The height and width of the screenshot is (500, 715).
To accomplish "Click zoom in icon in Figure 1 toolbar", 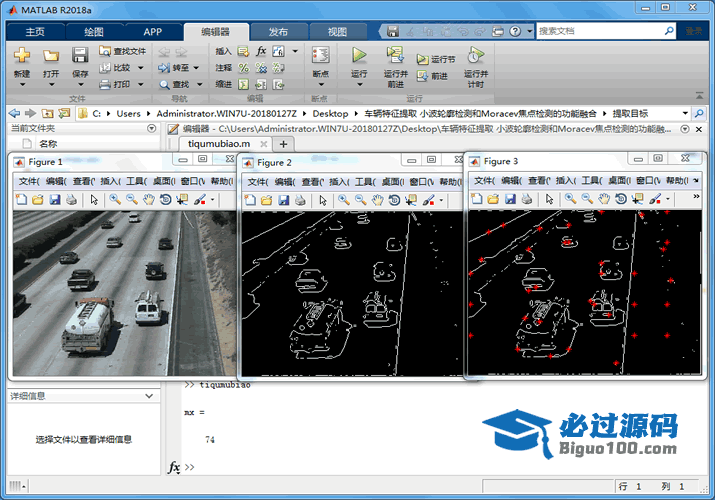I will (x=115, y=200).
